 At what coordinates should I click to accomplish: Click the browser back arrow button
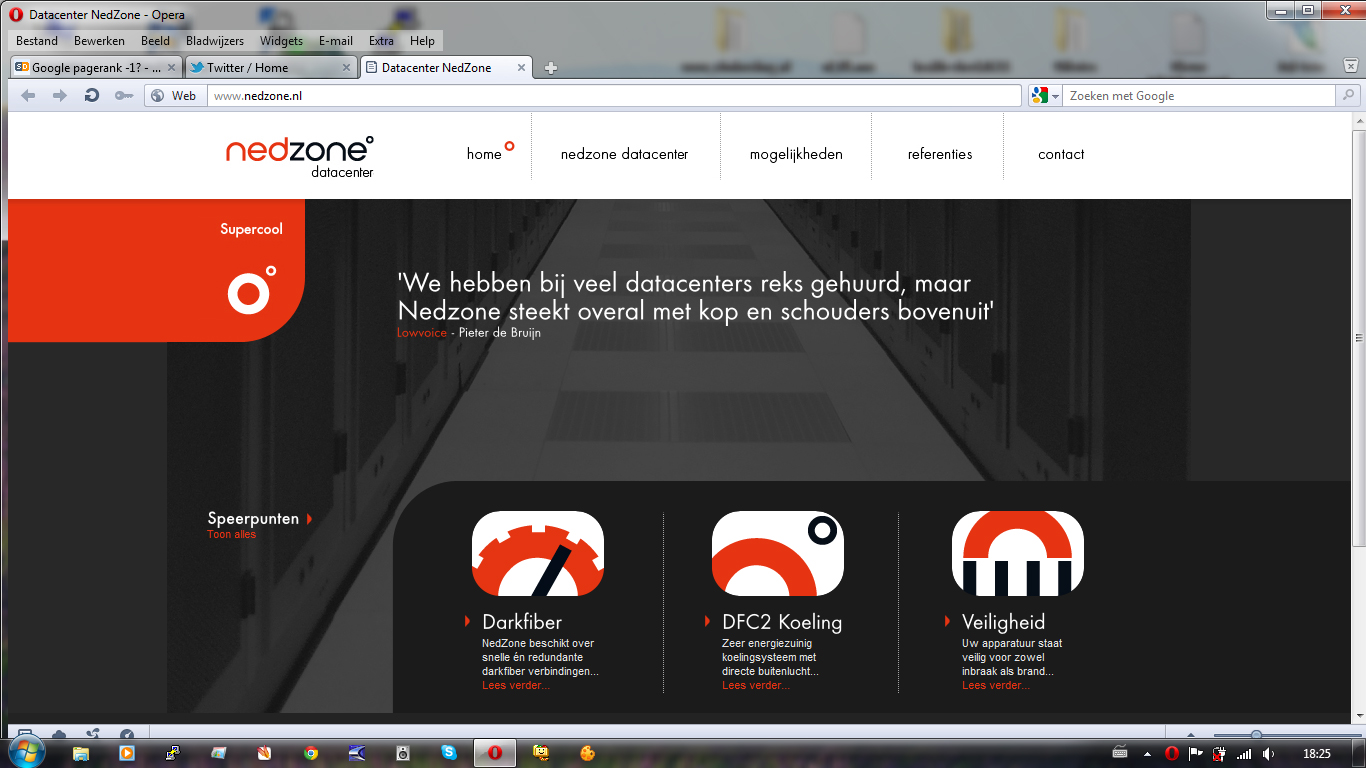(x=28, y=95)
